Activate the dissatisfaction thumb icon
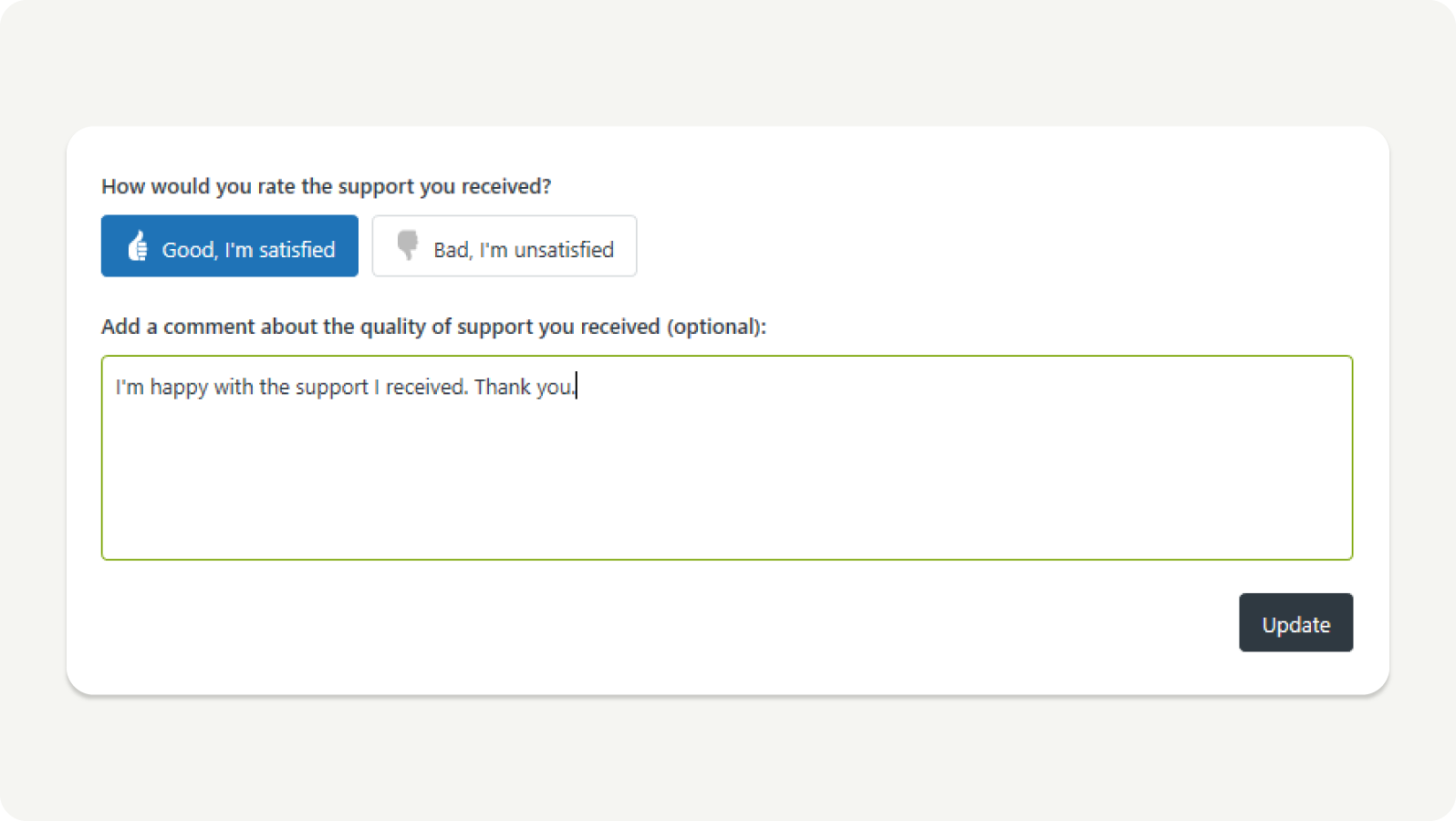Image resolution: width=1456 pixels, height=821 pixels. pyautogui.click(x=408, y=245)
